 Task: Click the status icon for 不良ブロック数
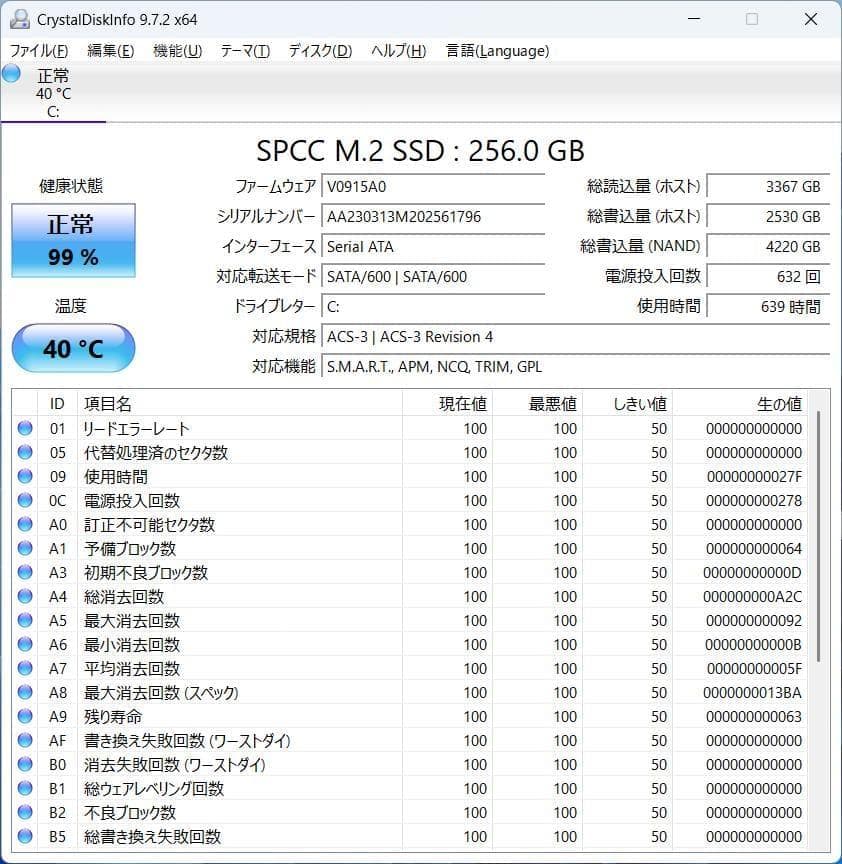(24, 813)
